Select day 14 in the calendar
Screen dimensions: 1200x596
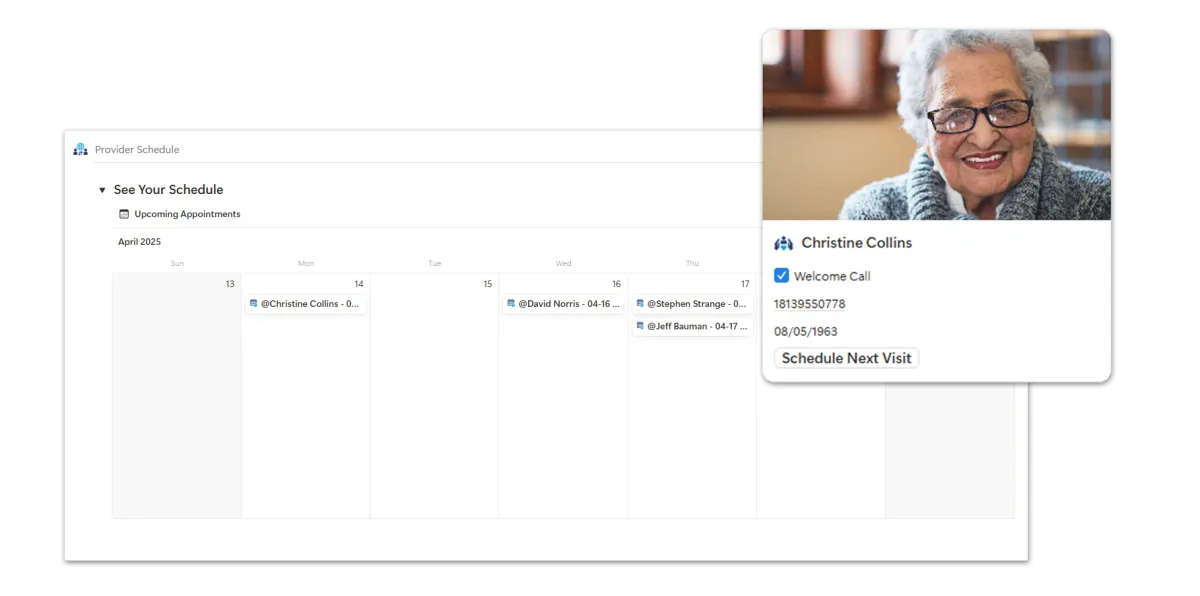[359, 284]
